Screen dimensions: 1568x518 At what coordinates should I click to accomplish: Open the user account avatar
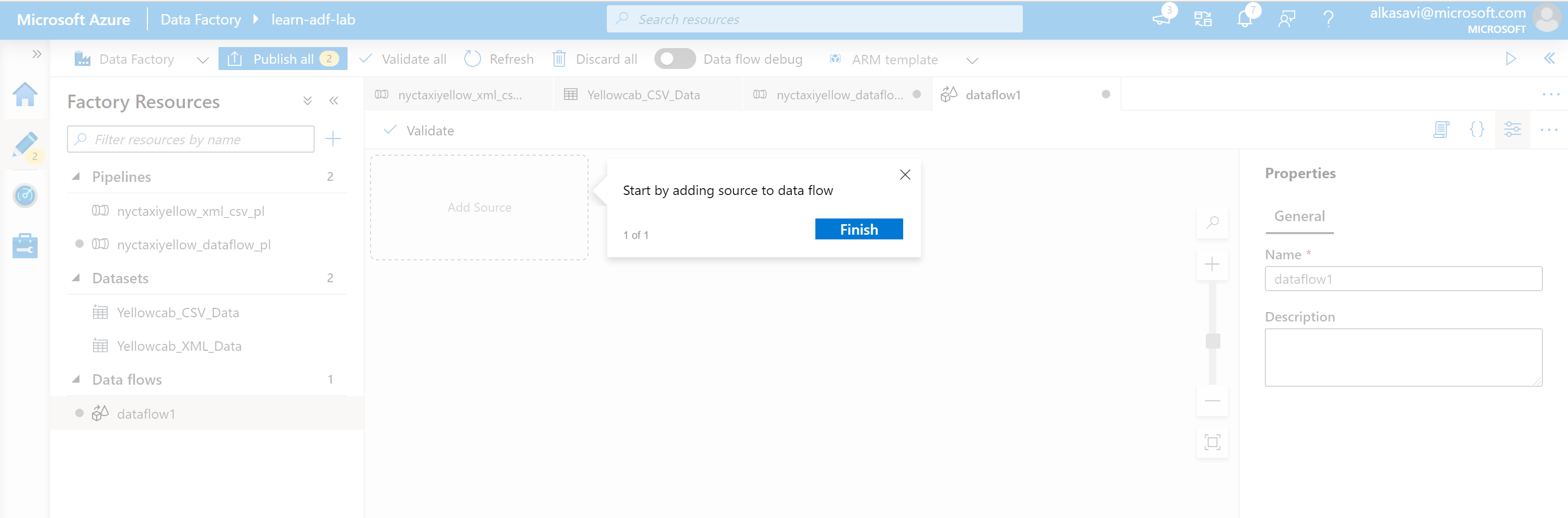(x=1547, y=18)
